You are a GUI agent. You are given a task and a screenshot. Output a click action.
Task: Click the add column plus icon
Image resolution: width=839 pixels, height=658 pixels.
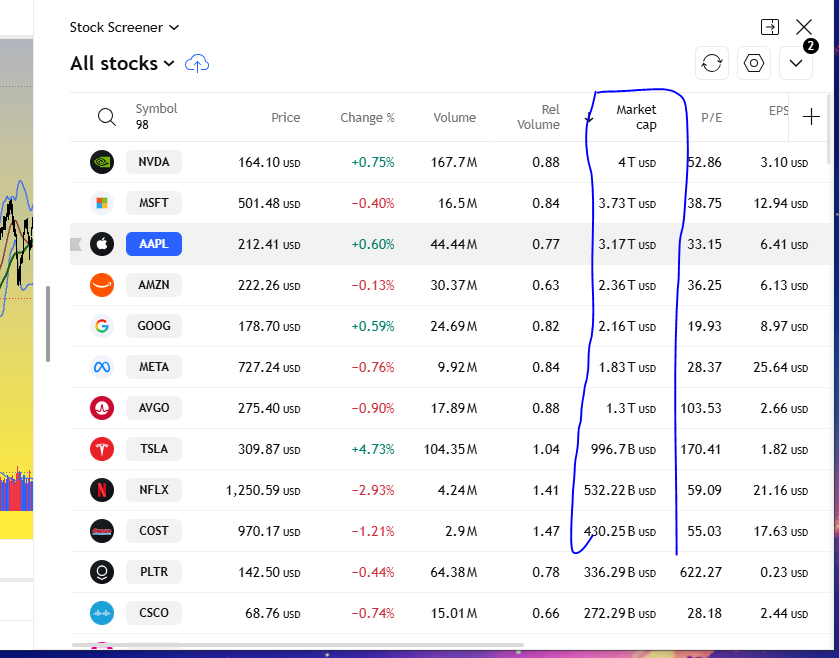pyautogui.click(x=811, y=117)
